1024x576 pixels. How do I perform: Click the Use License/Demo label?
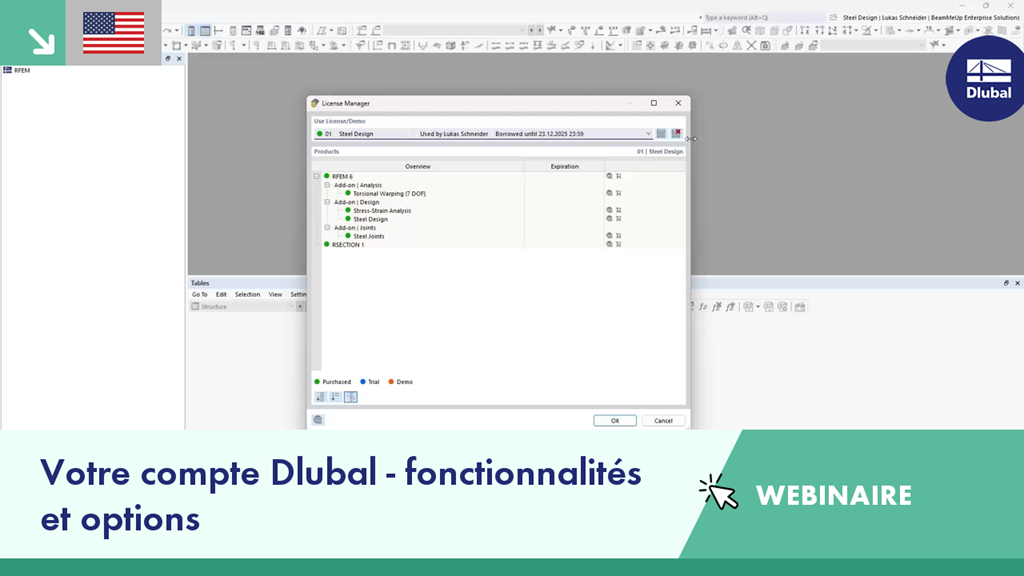click(340, 121)
